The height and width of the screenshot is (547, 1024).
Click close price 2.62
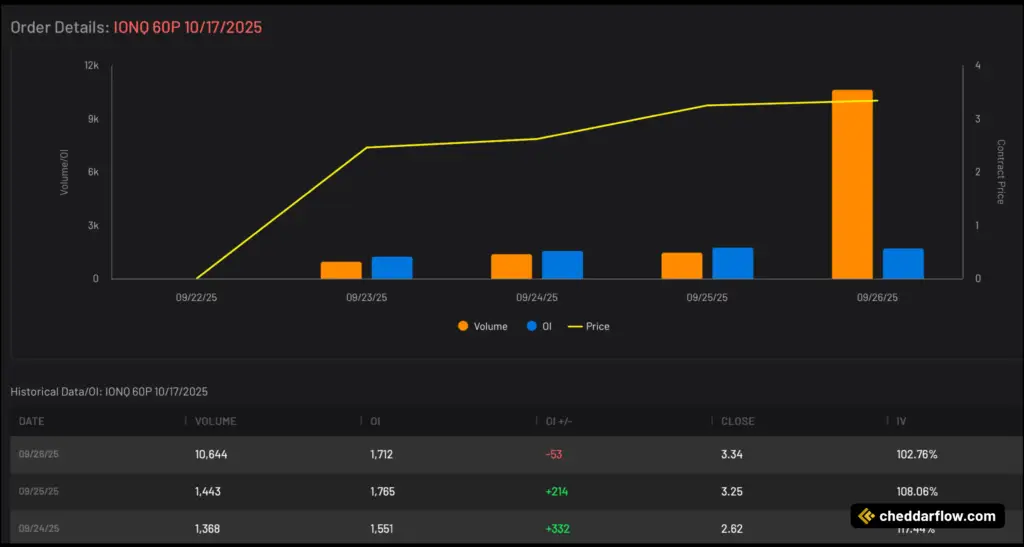point(731,528)
